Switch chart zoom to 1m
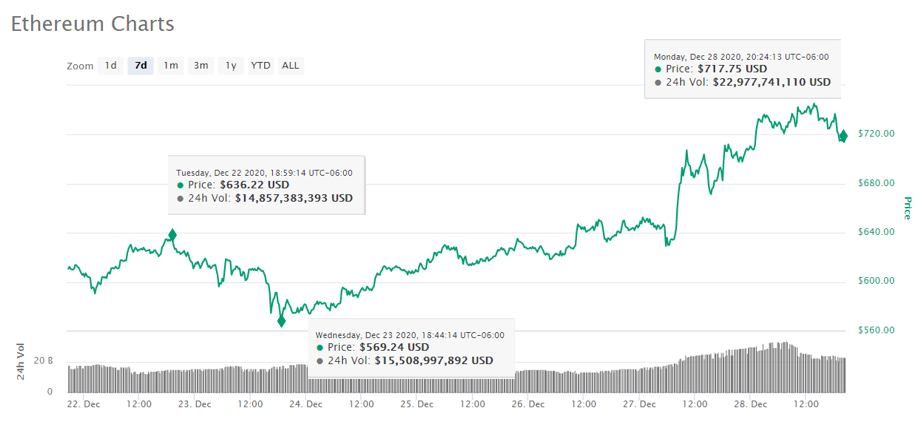 click(171, 66)
